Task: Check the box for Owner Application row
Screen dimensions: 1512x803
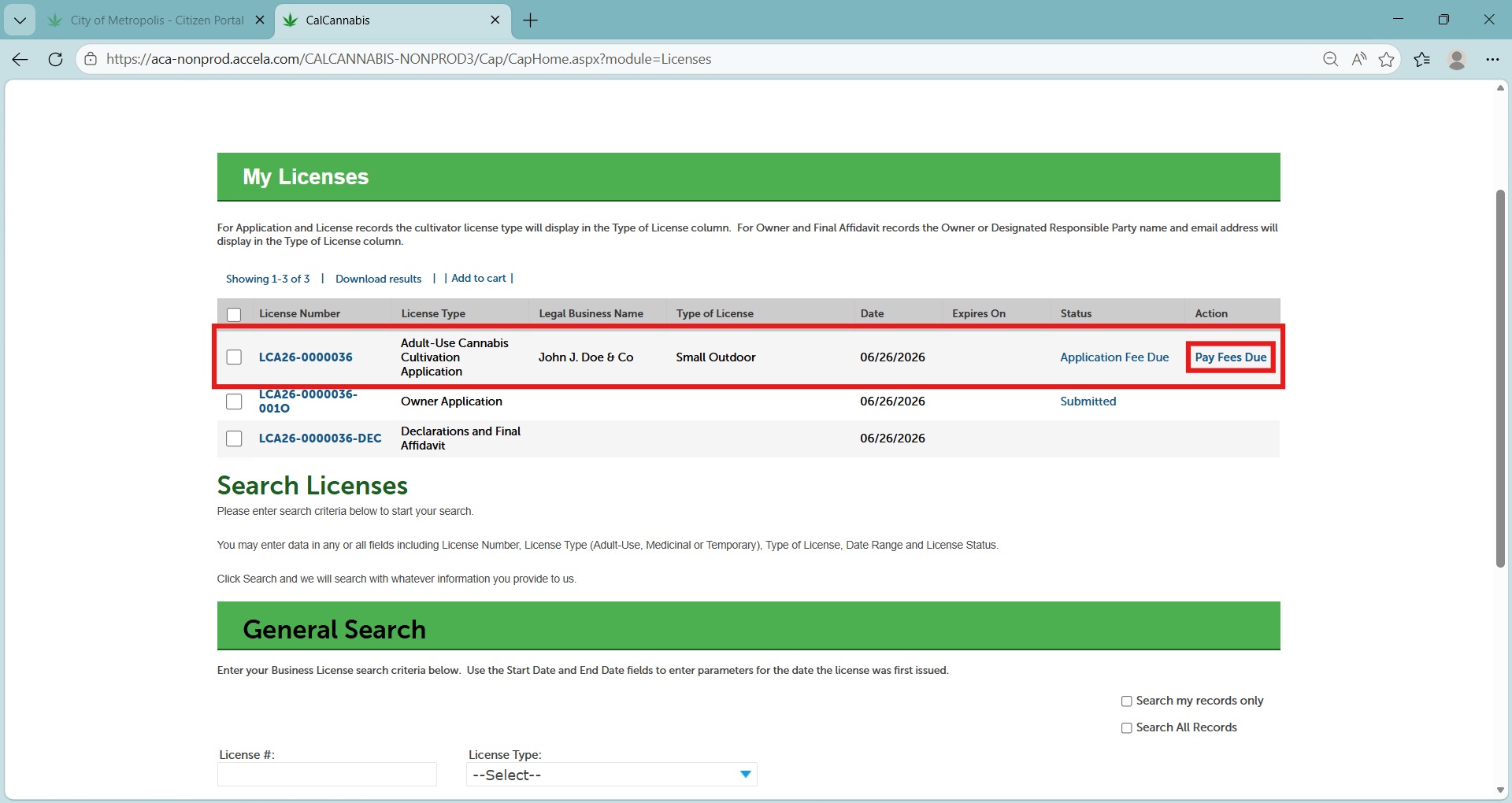Action: (x=234, y=401)
